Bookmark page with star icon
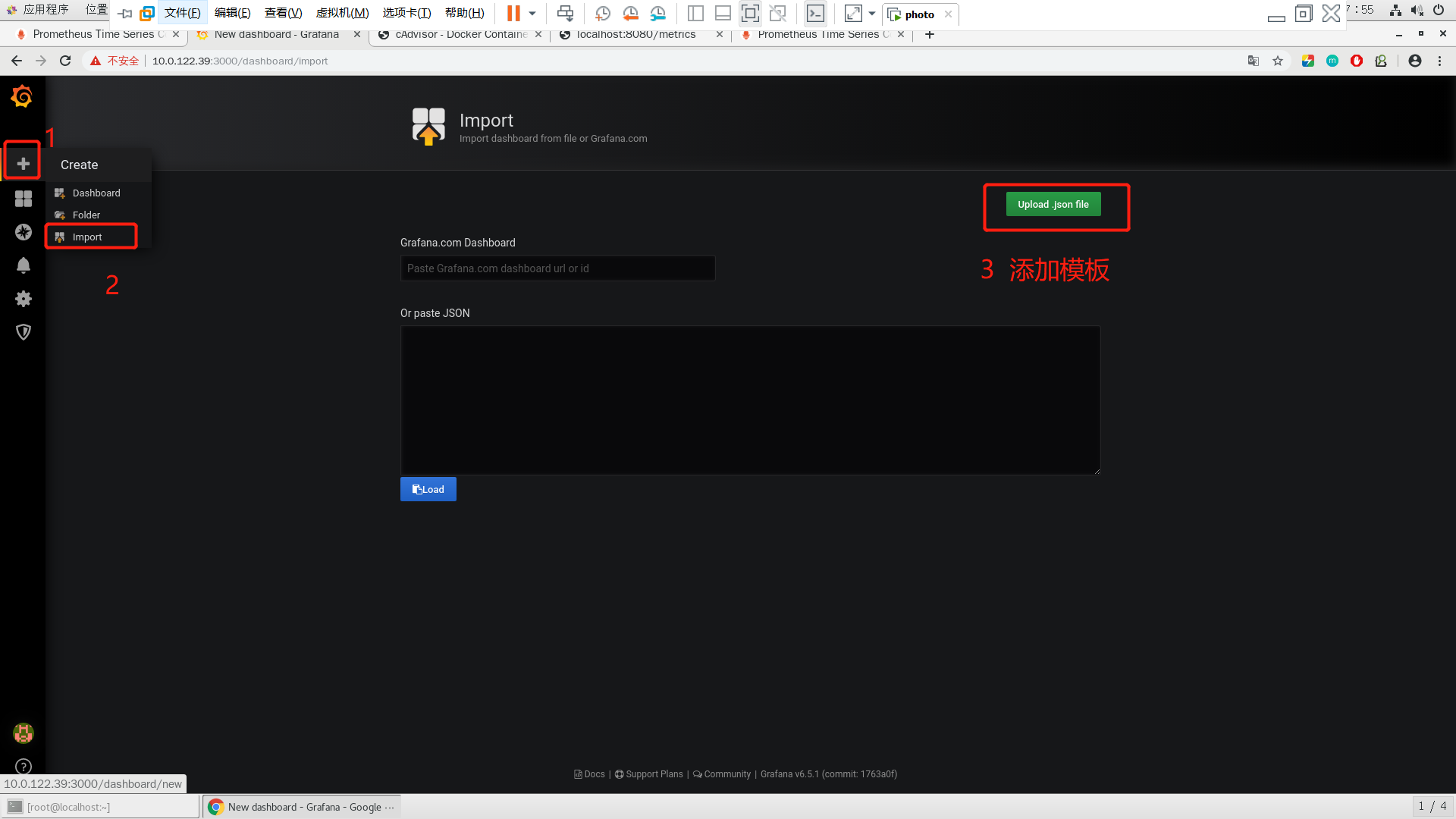 [x=1278, y=61]
